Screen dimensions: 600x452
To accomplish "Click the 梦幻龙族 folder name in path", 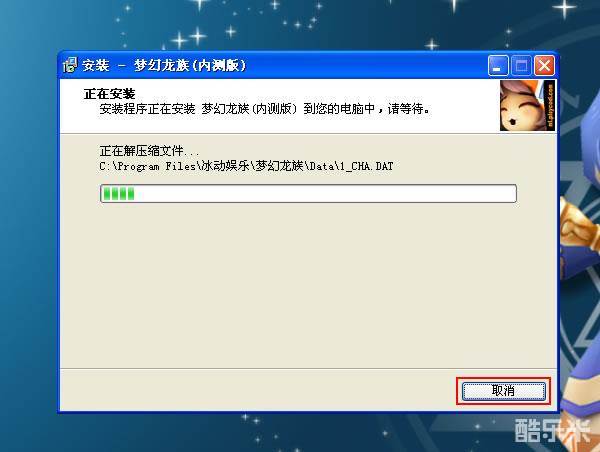I will pyautogui.click(x=279, y=166).
